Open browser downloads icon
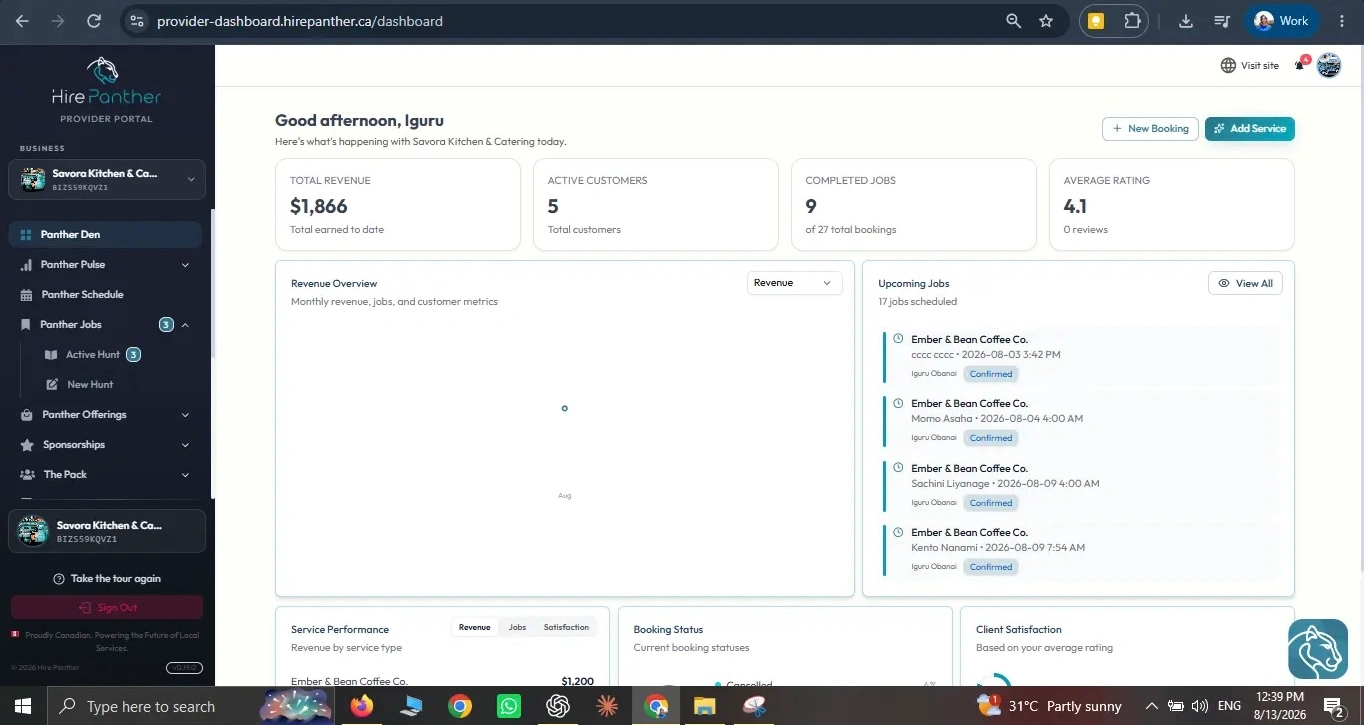Image resolution: width=1364 pixels, height=725 pixels. [1186, 20]
